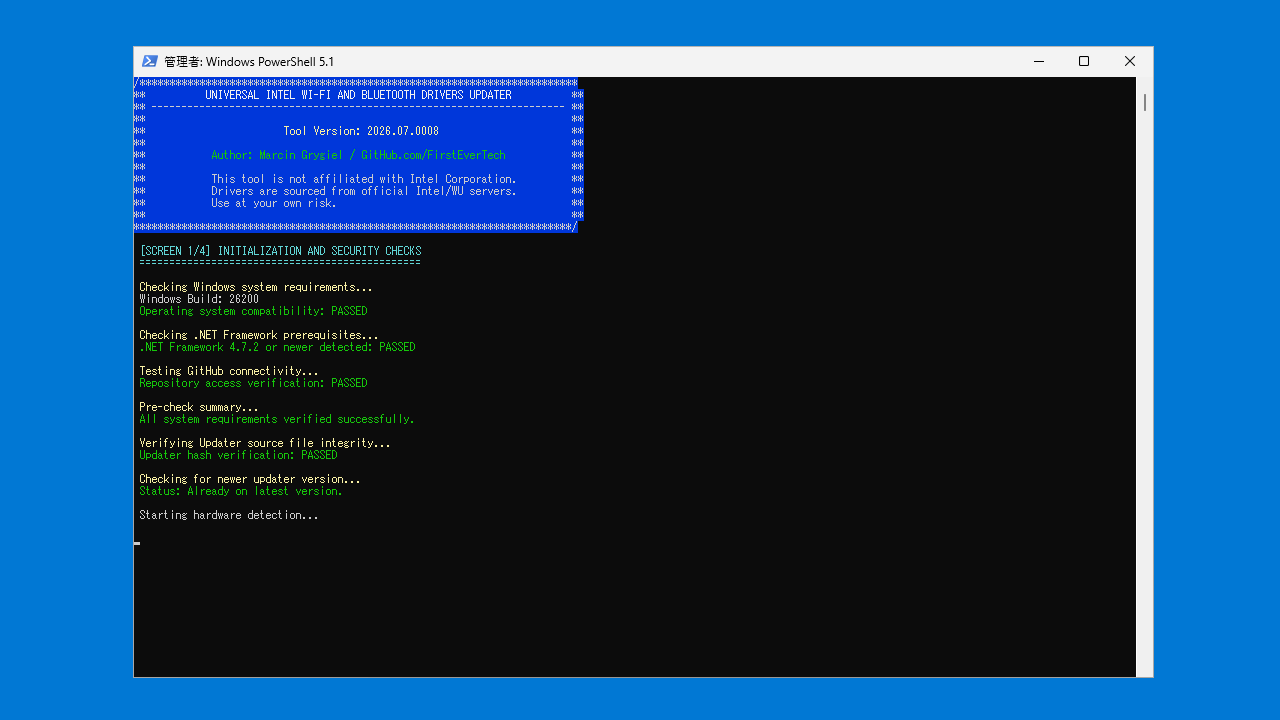Screen dimensions: 1280x720
Task: Click 'Verifying Updater source file integrity...' line
Action: [265, 443]
